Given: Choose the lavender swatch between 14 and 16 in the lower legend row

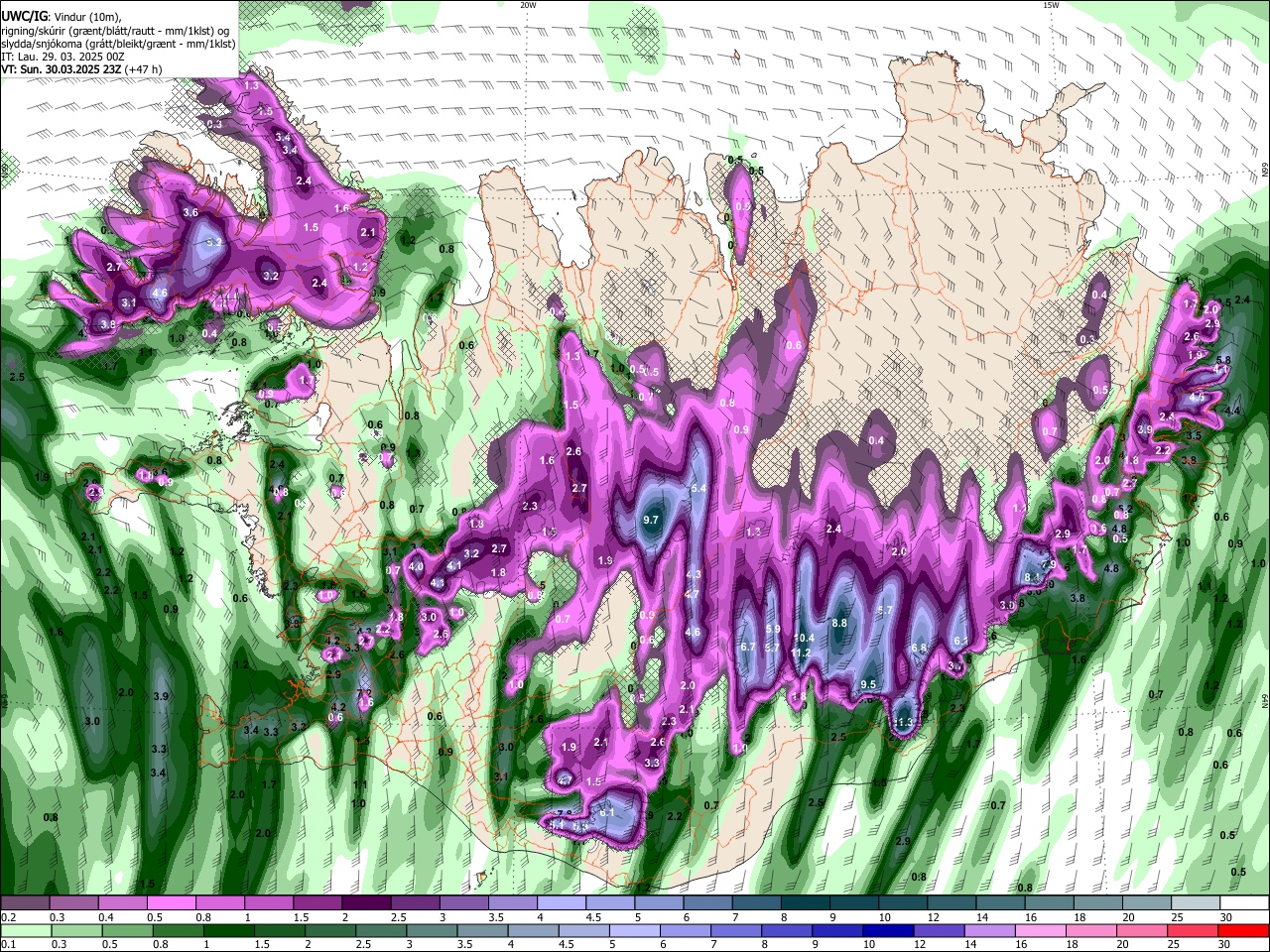Looking at the screenshot, I should click(989, 931).
